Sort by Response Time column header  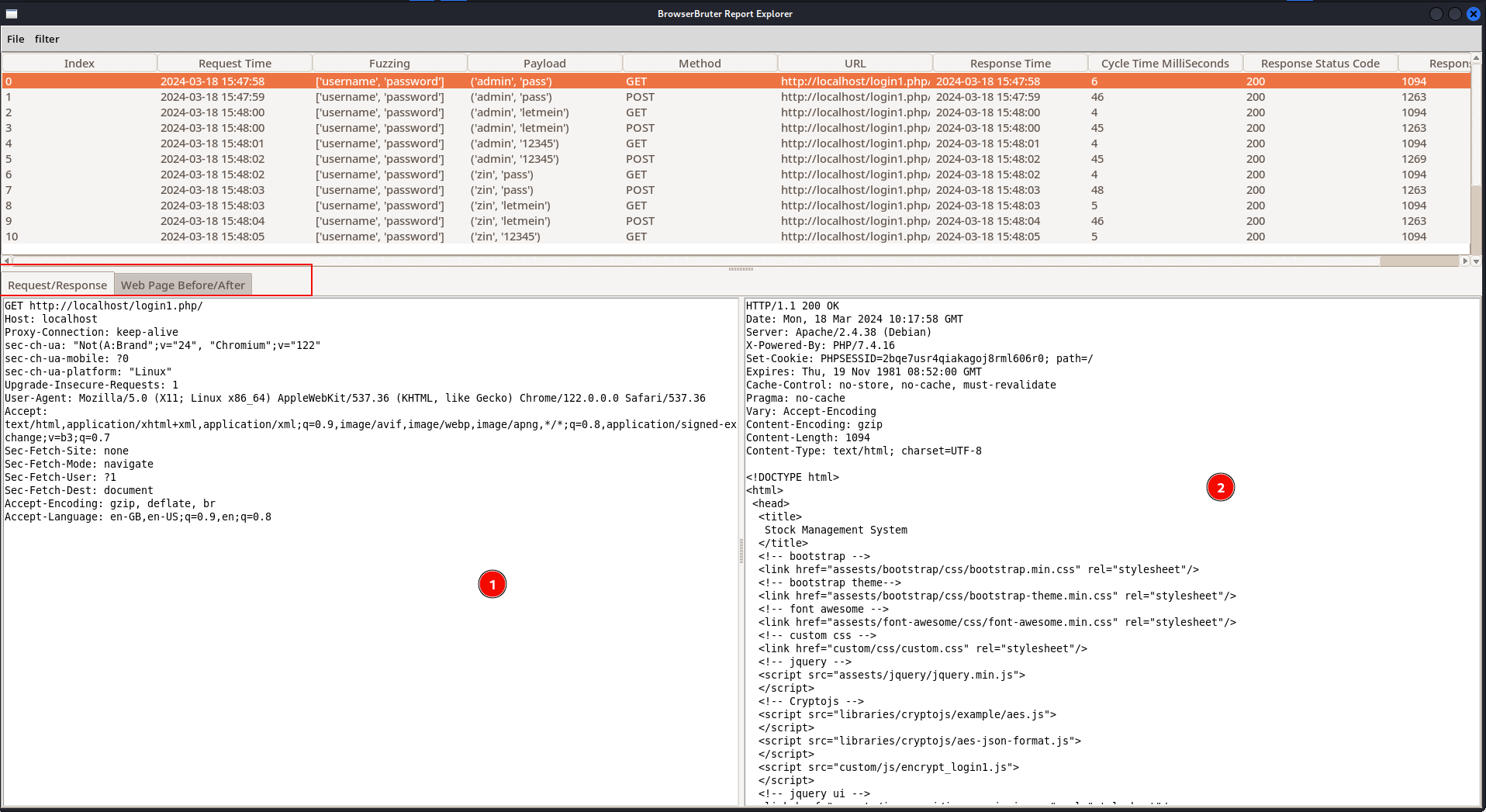1010,63
